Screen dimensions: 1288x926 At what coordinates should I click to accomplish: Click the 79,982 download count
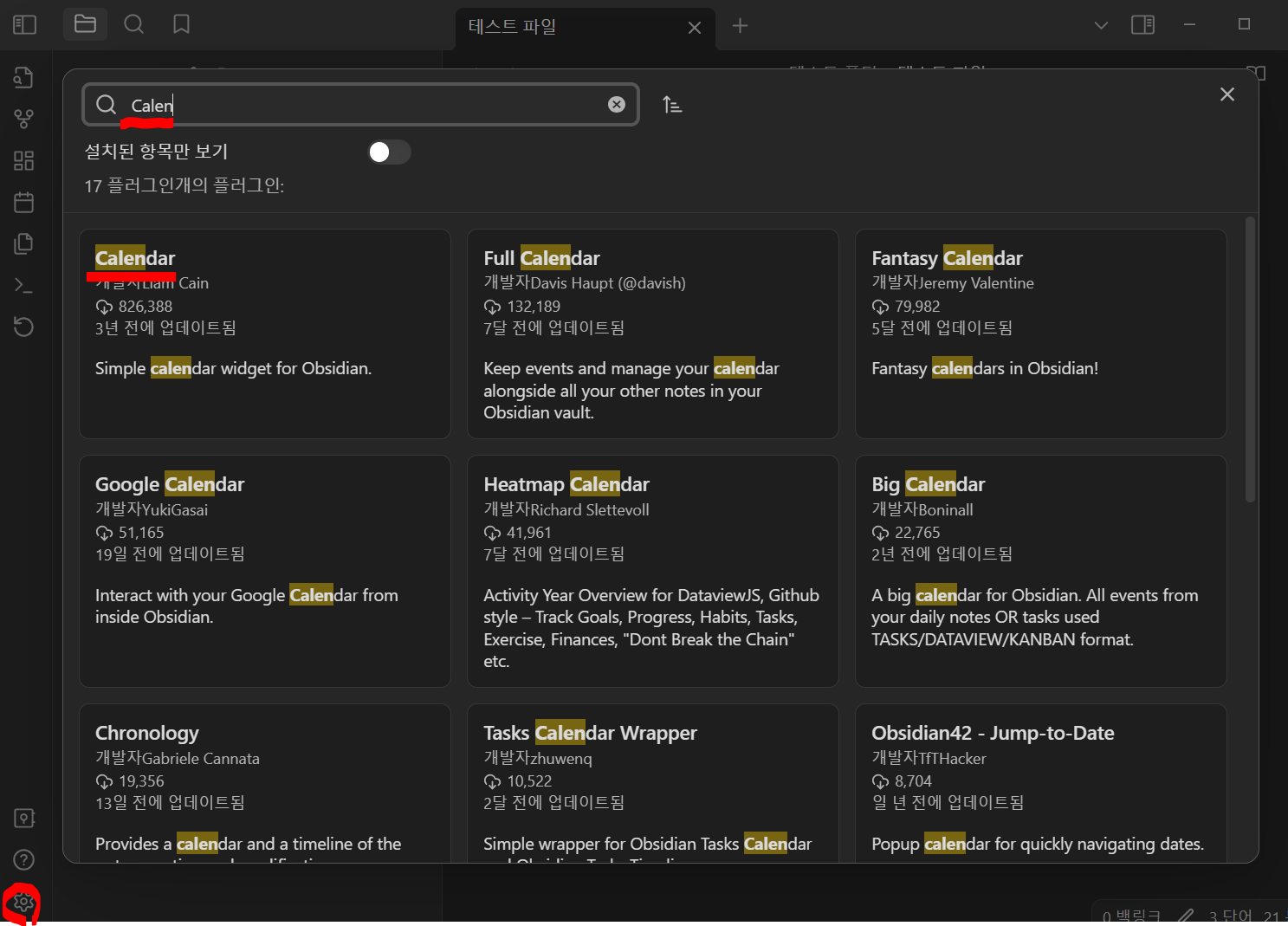point(917,307)
